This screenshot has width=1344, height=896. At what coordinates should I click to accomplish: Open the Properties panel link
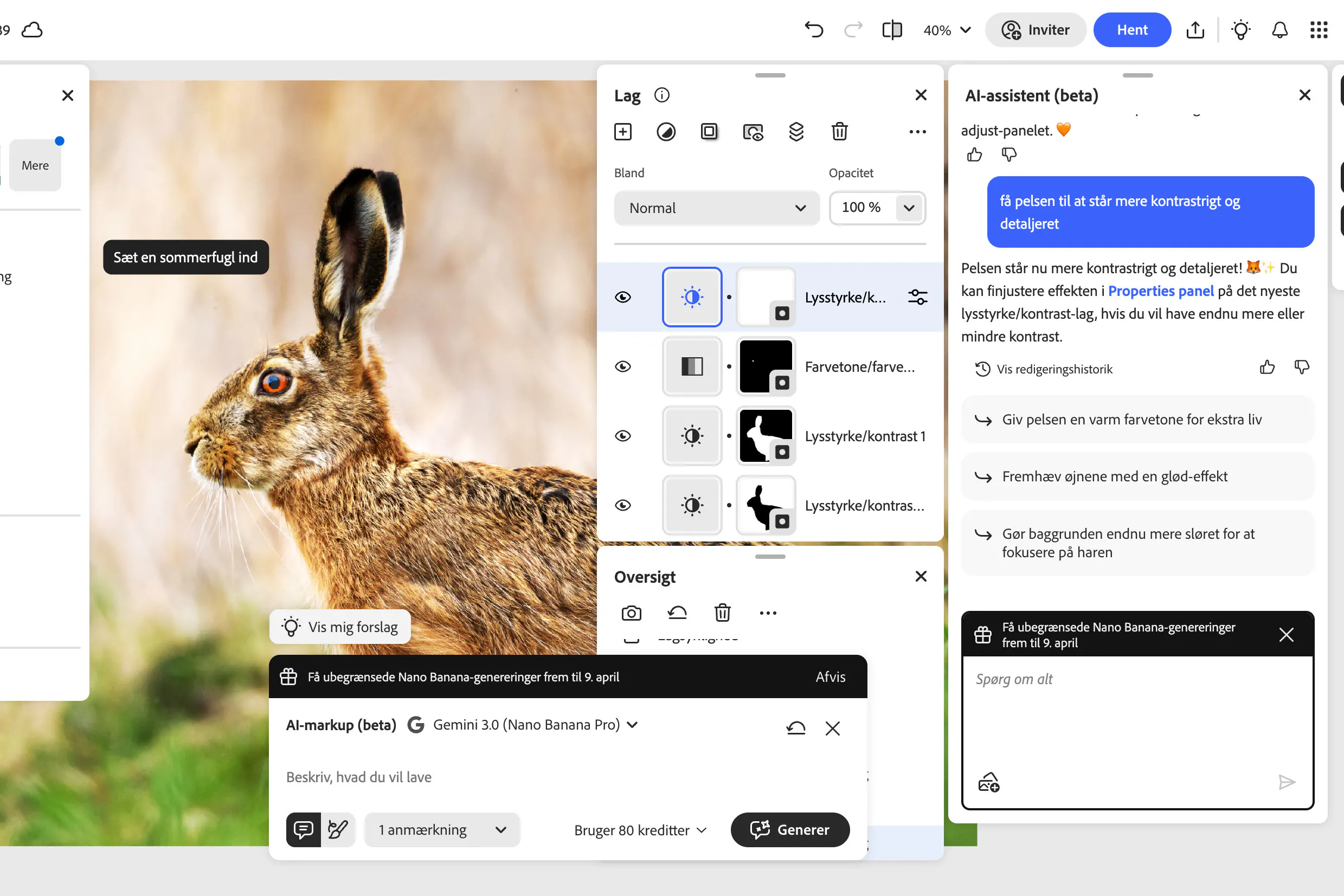1160,291
